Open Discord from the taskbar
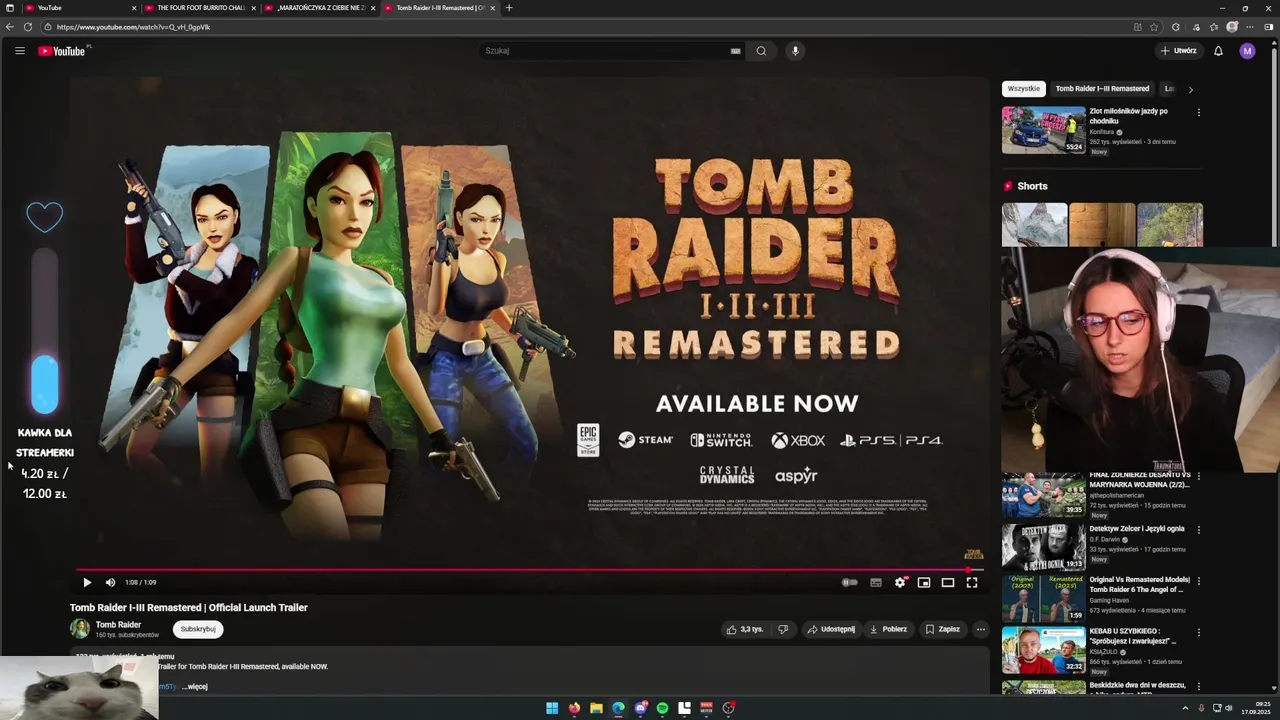Screen dimensions: 1280x720 (640, 708)
